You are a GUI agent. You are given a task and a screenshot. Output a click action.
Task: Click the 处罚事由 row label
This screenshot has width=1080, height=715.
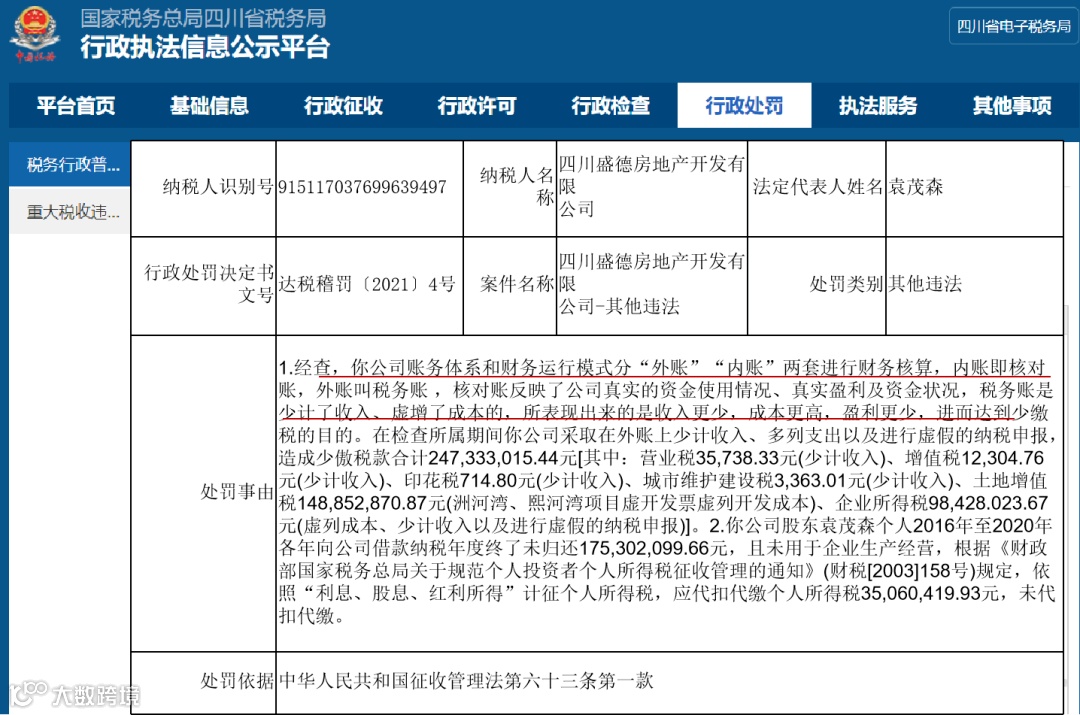pyautogui.click(x=237, y=491)
